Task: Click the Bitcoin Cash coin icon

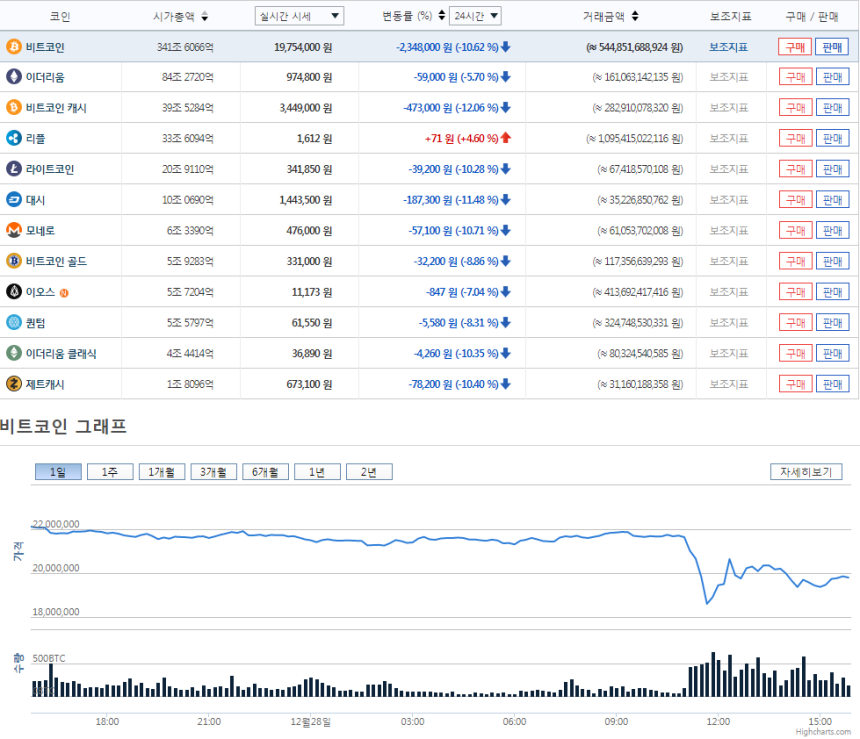Action: pyautogui.click(x=14, y=108)
